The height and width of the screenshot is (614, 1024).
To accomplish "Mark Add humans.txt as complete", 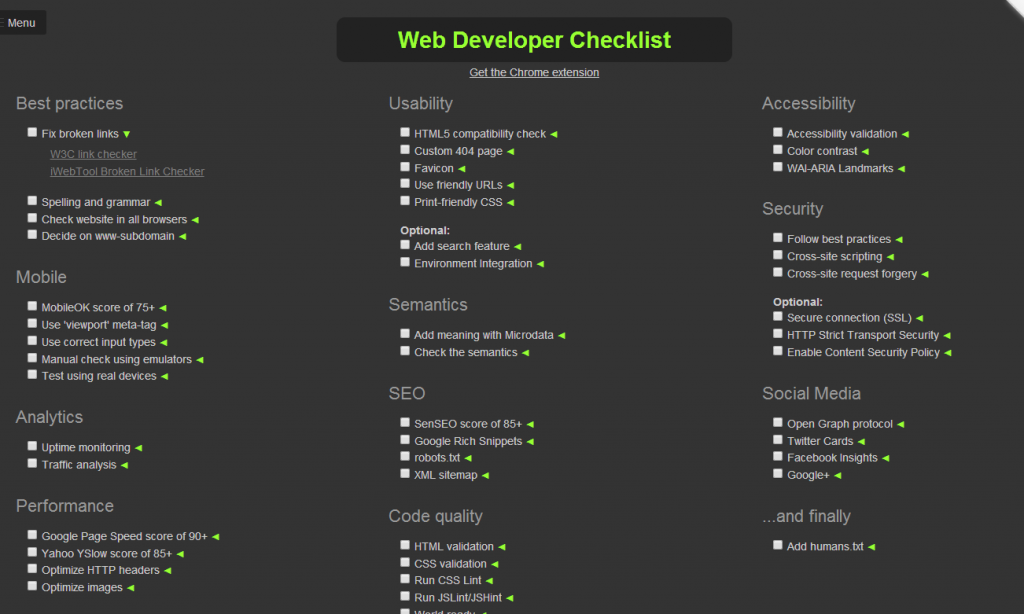I will [x=778, y=545].
